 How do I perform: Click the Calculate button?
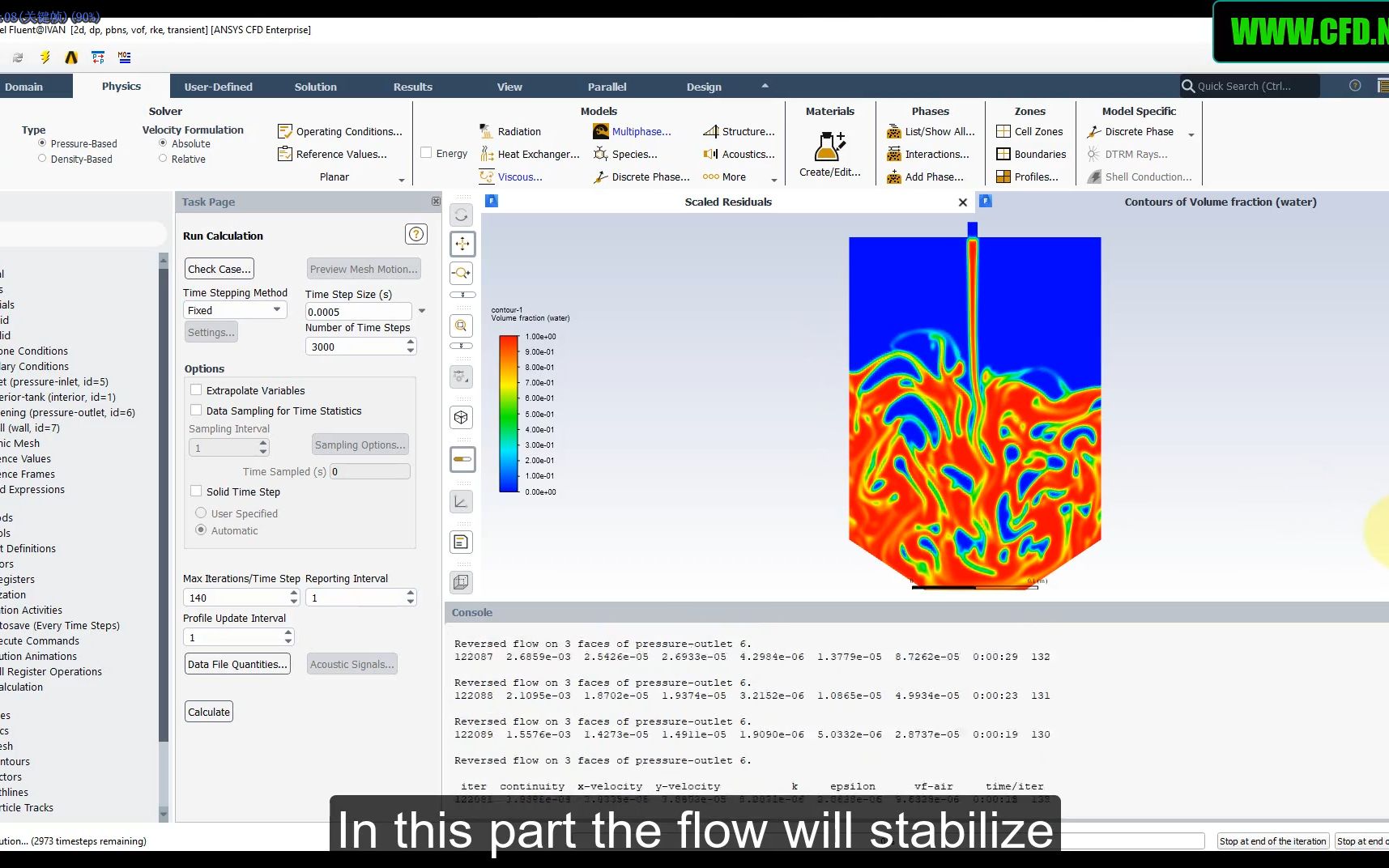tap(209, 712)
